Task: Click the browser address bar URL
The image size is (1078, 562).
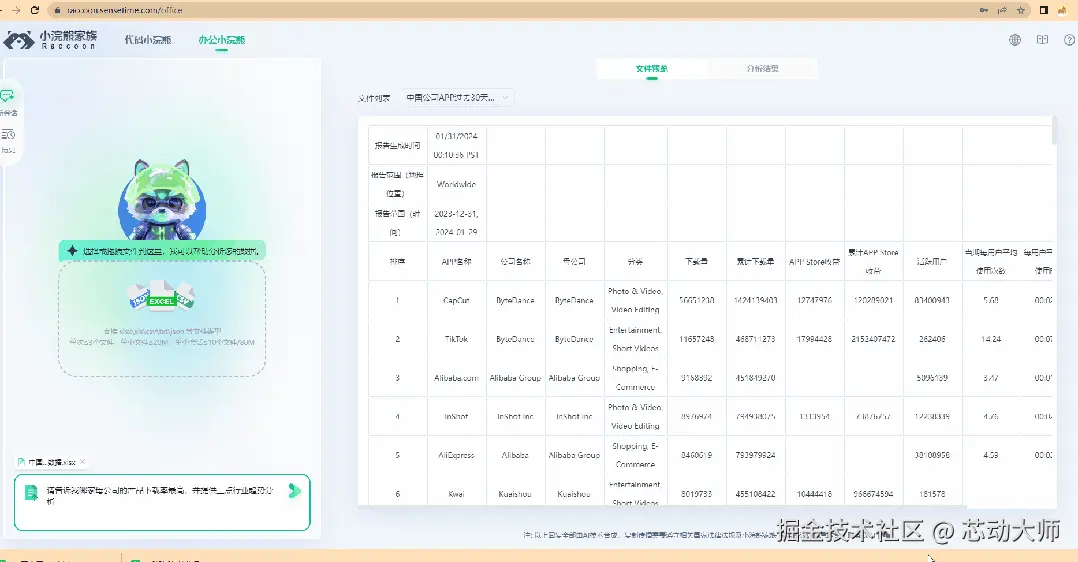Action: [125, 10]
